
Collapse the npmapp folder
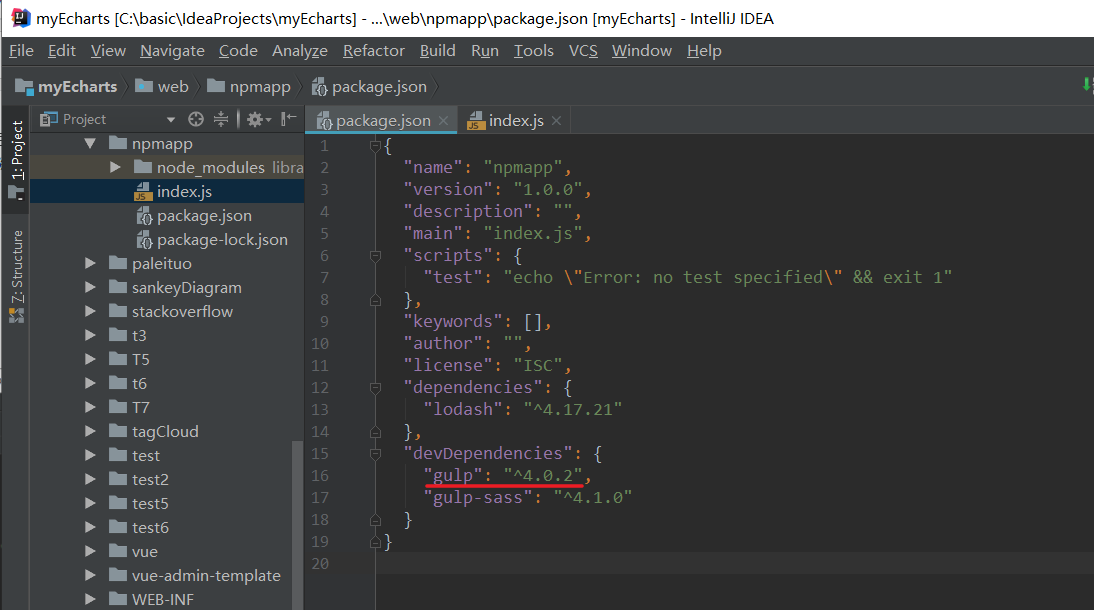[x=90, y=144]
